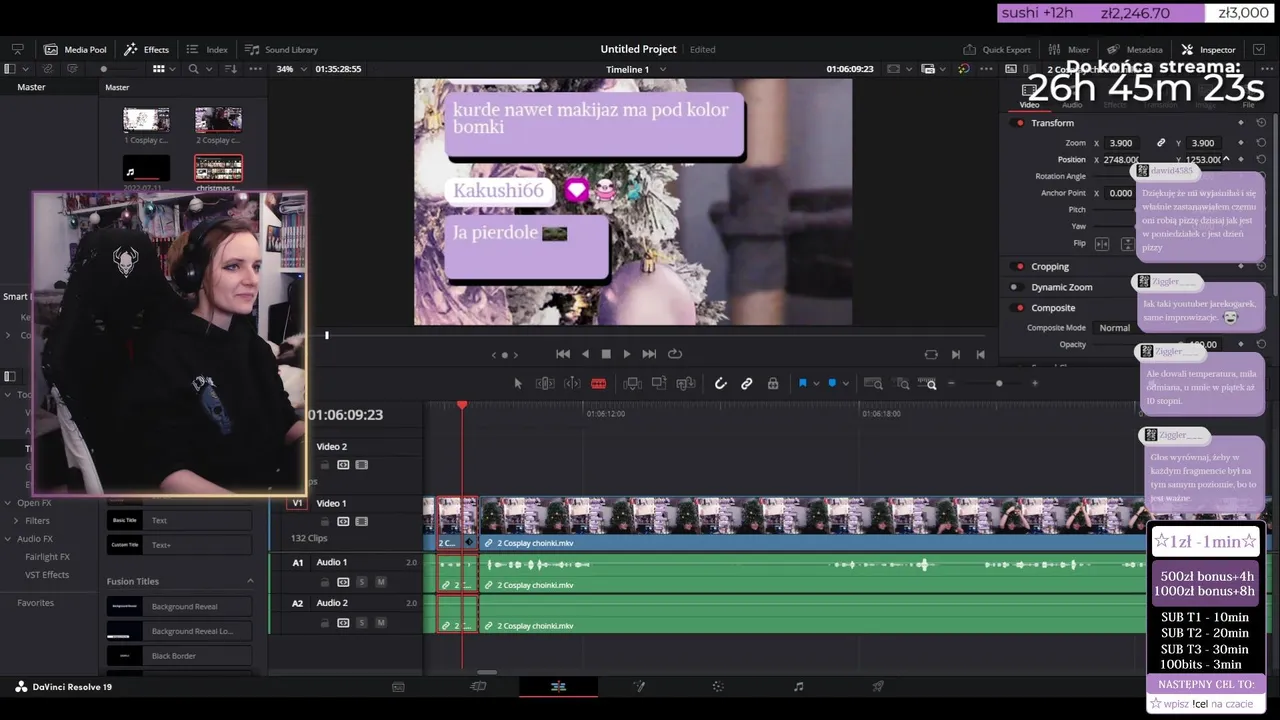The height and width of the screenshot is (720, 1280).
Task: Mute the Audio 2 track
Action: 380,623
